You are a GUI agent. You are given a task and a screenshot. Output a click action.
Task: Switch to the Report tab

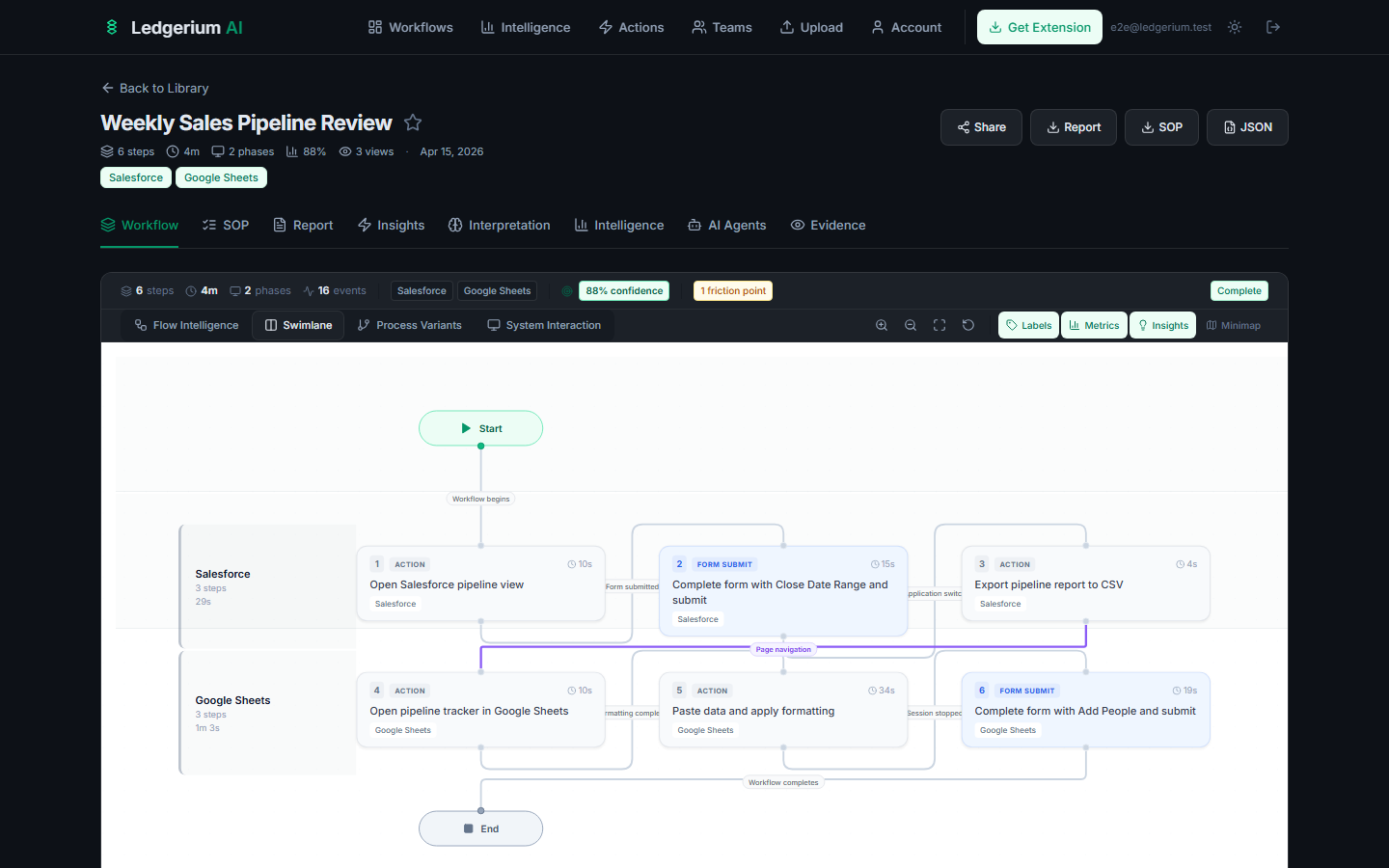point(303,225)
